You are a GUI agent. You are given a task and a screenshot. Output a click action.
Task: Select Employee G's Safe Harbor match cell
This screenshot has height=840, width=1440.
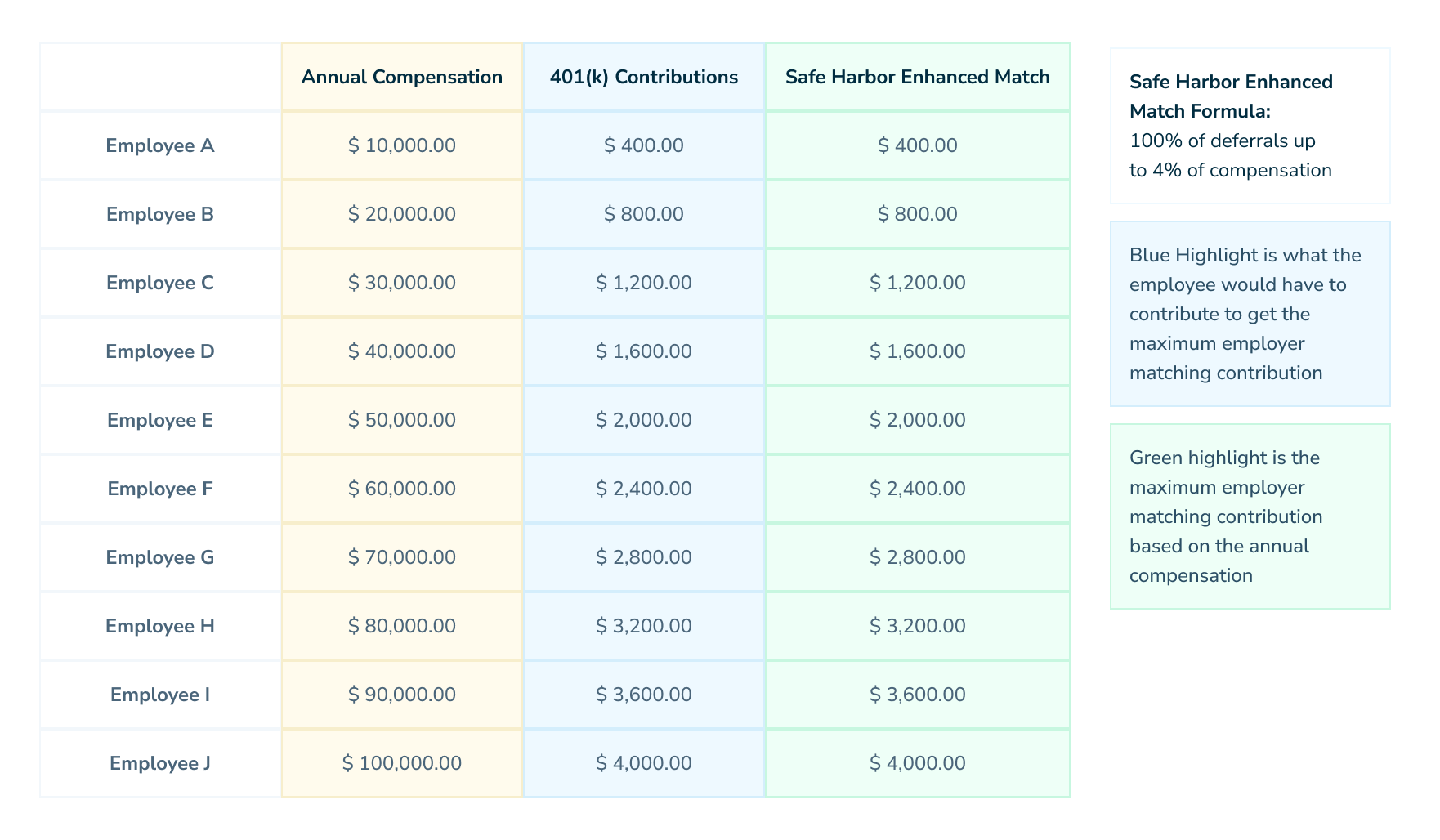tap(917, 557)
